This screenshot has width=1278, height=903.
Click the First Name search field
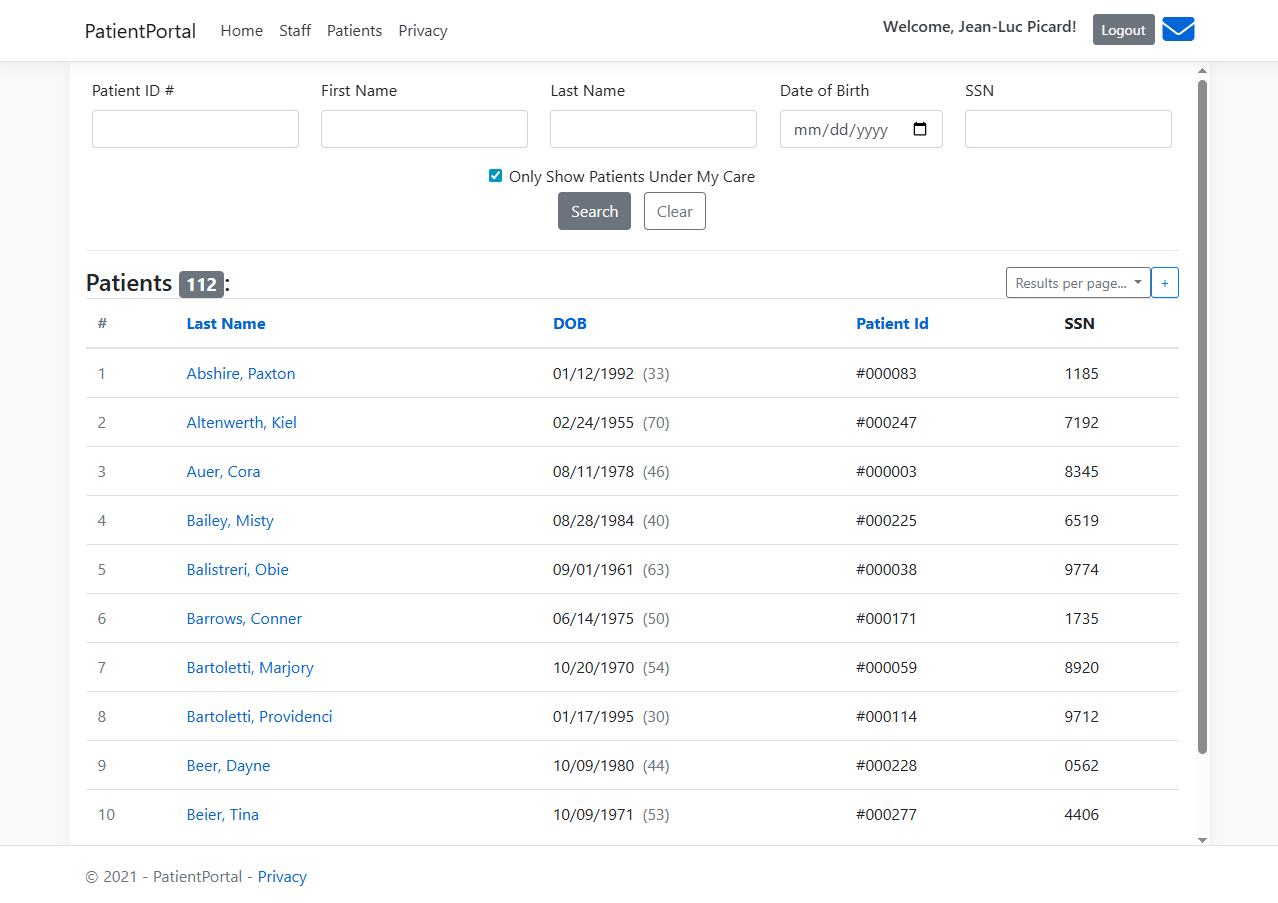tap(423, 128)
